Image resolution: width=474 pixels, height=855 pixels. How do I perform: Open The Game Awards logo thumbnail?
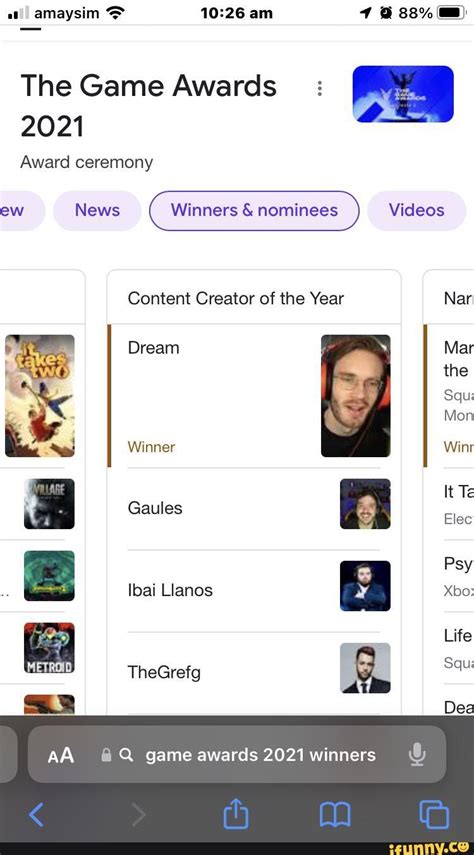point(403,94)
